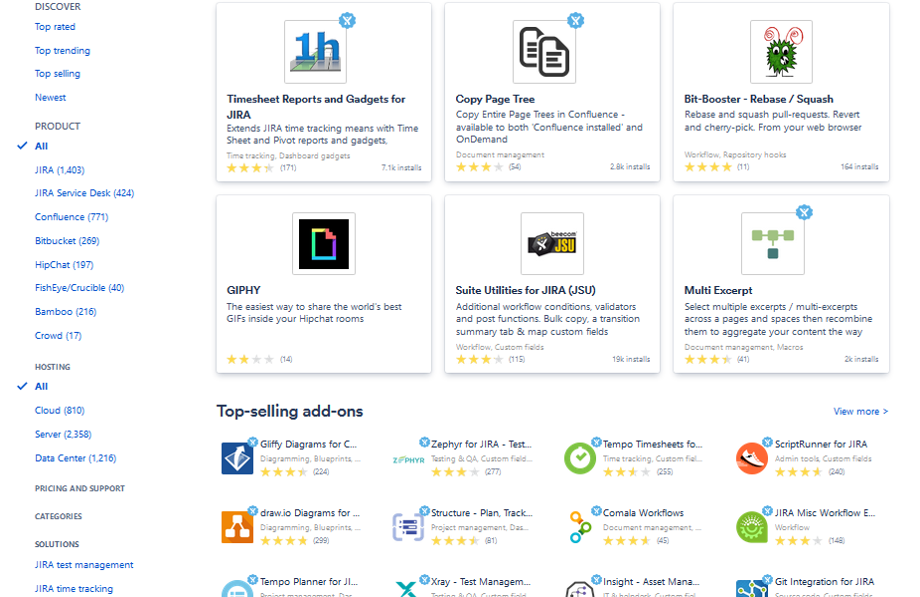Filter by Bitbucket (269) product
Screen dimensions: 920x597
point(67,241)
